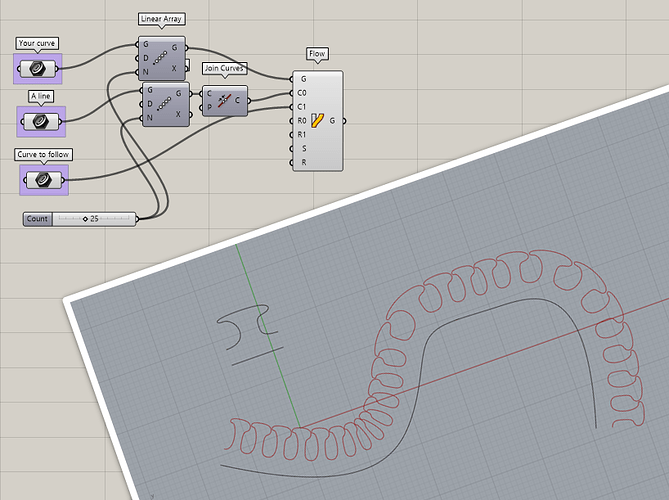Click C0 input of the Flow component
Image resolution: width=669 pixels, height=500 pixels.
tap(302, 93)
